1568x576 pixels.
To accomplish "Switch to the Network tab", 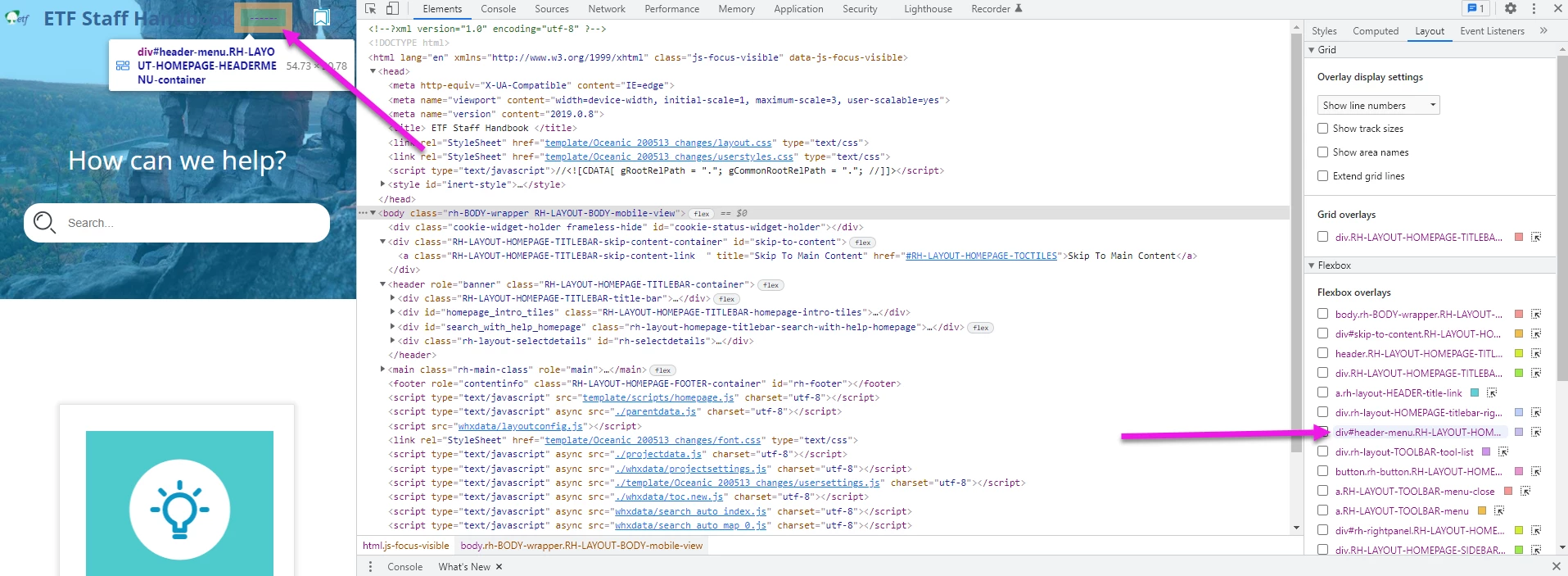I will [606, 9].
